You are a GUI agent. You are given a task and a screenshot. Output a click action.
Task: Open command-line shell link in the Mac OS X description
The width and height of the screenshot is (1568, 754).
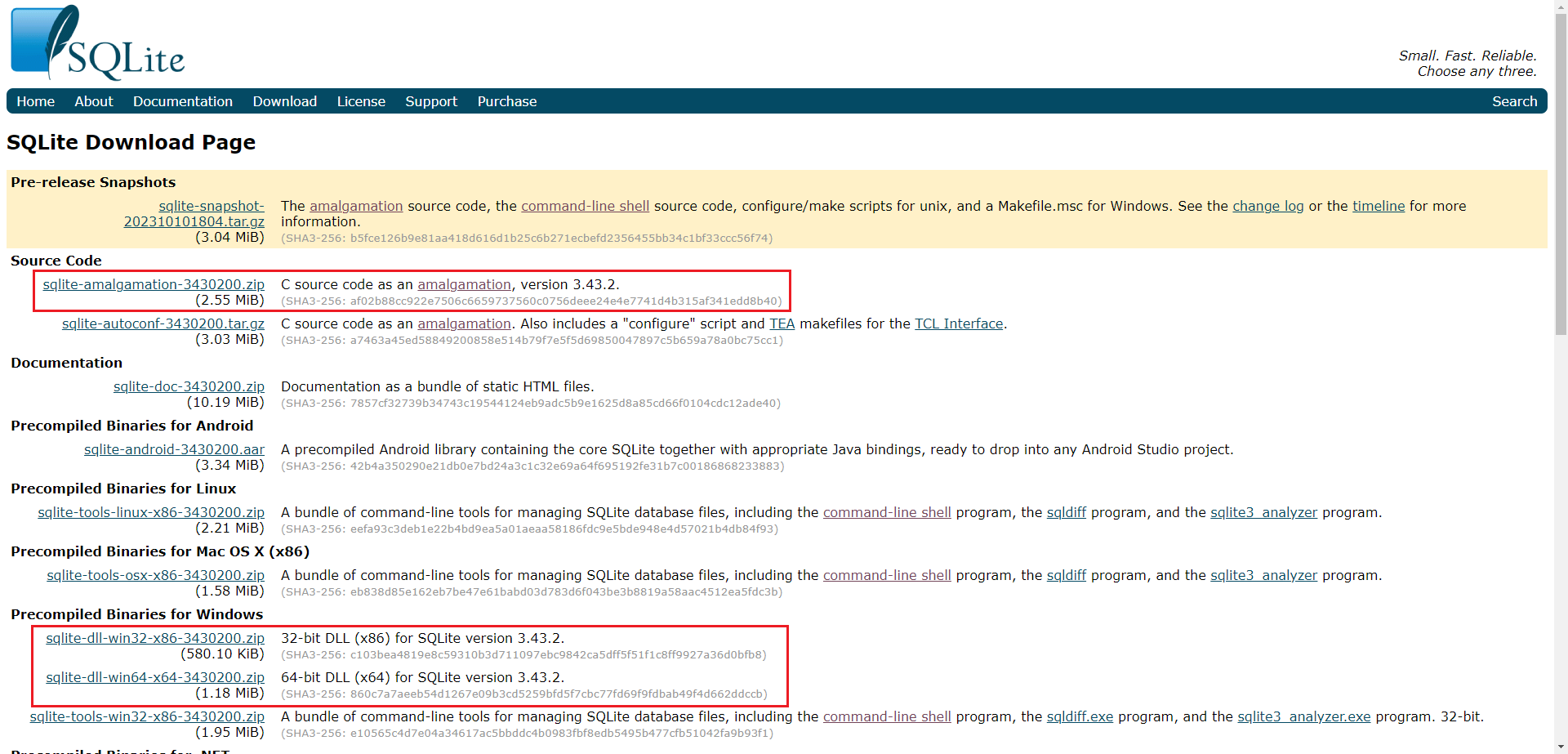point(887,575)
